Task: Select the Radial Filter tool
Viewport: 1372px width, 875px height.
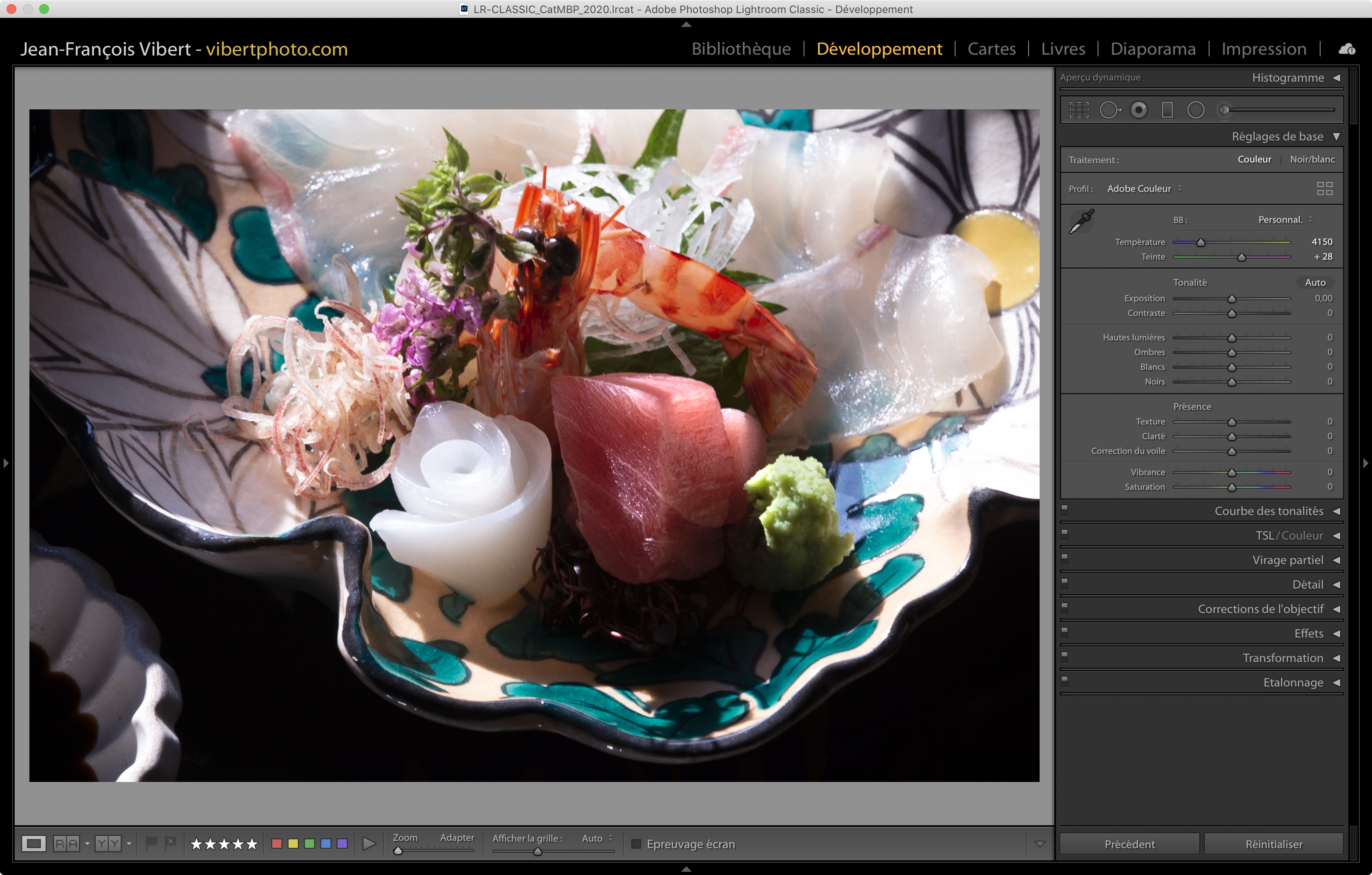Action: pos(1195,110)
